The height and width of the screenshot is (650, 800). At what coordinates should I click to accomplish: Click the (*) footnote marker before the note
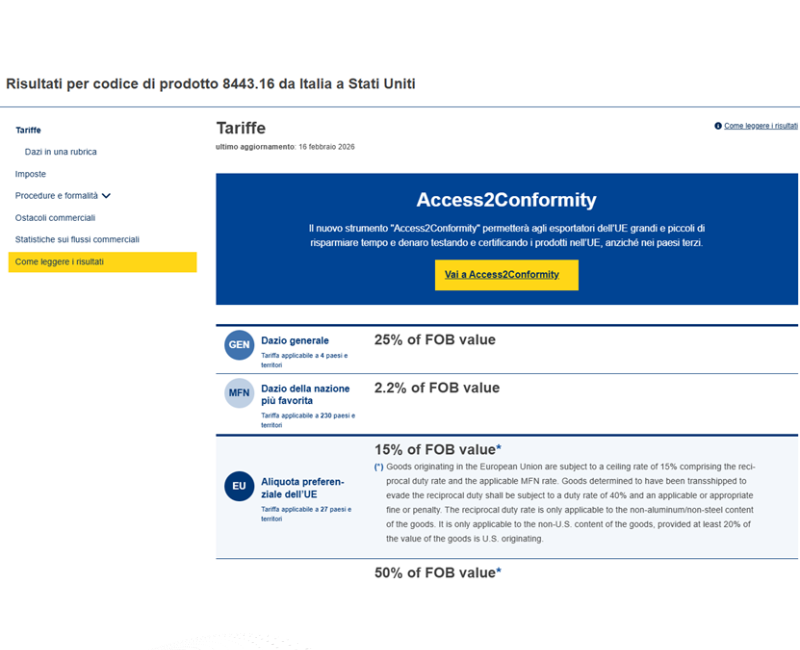pos(379,467)
